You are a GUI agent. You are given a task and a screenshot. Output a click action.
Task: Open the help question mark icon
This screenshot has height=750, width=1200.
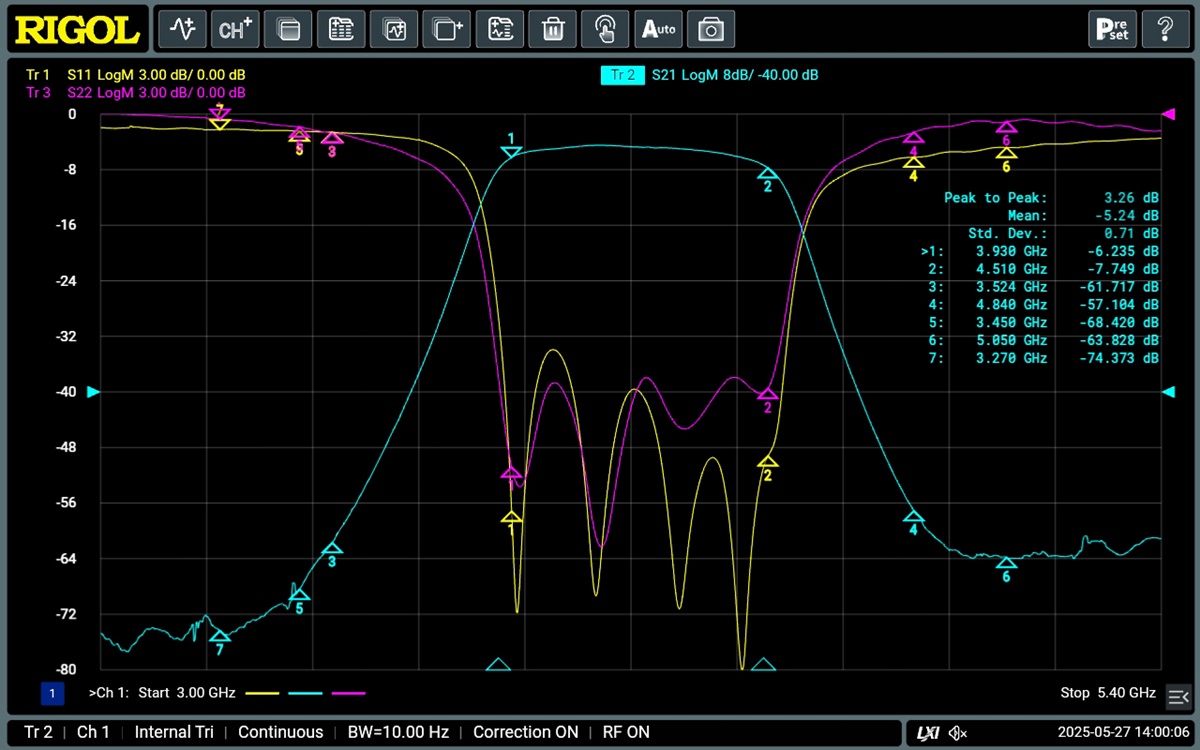[x=1165, y=29]
